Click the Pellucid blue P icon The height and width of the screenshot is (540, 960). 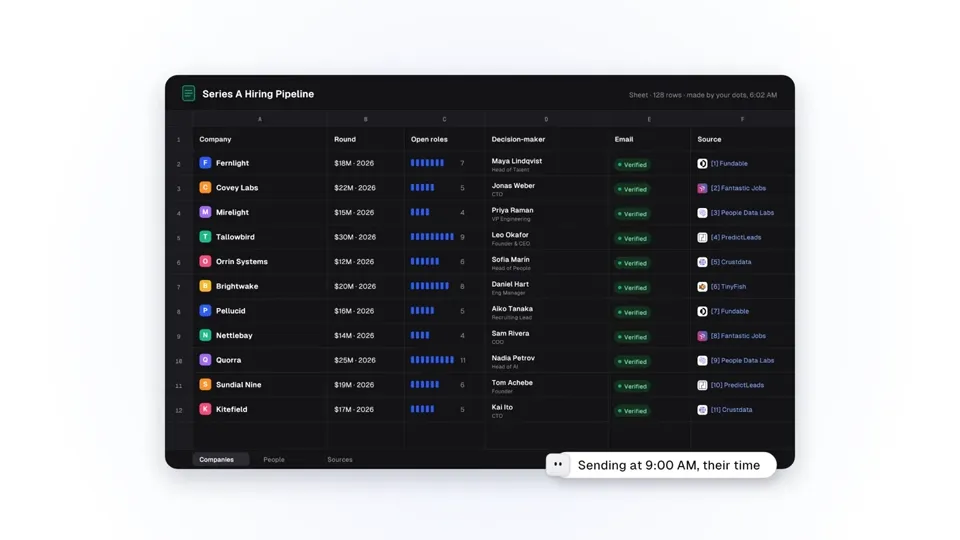click(x=205, y=310)
